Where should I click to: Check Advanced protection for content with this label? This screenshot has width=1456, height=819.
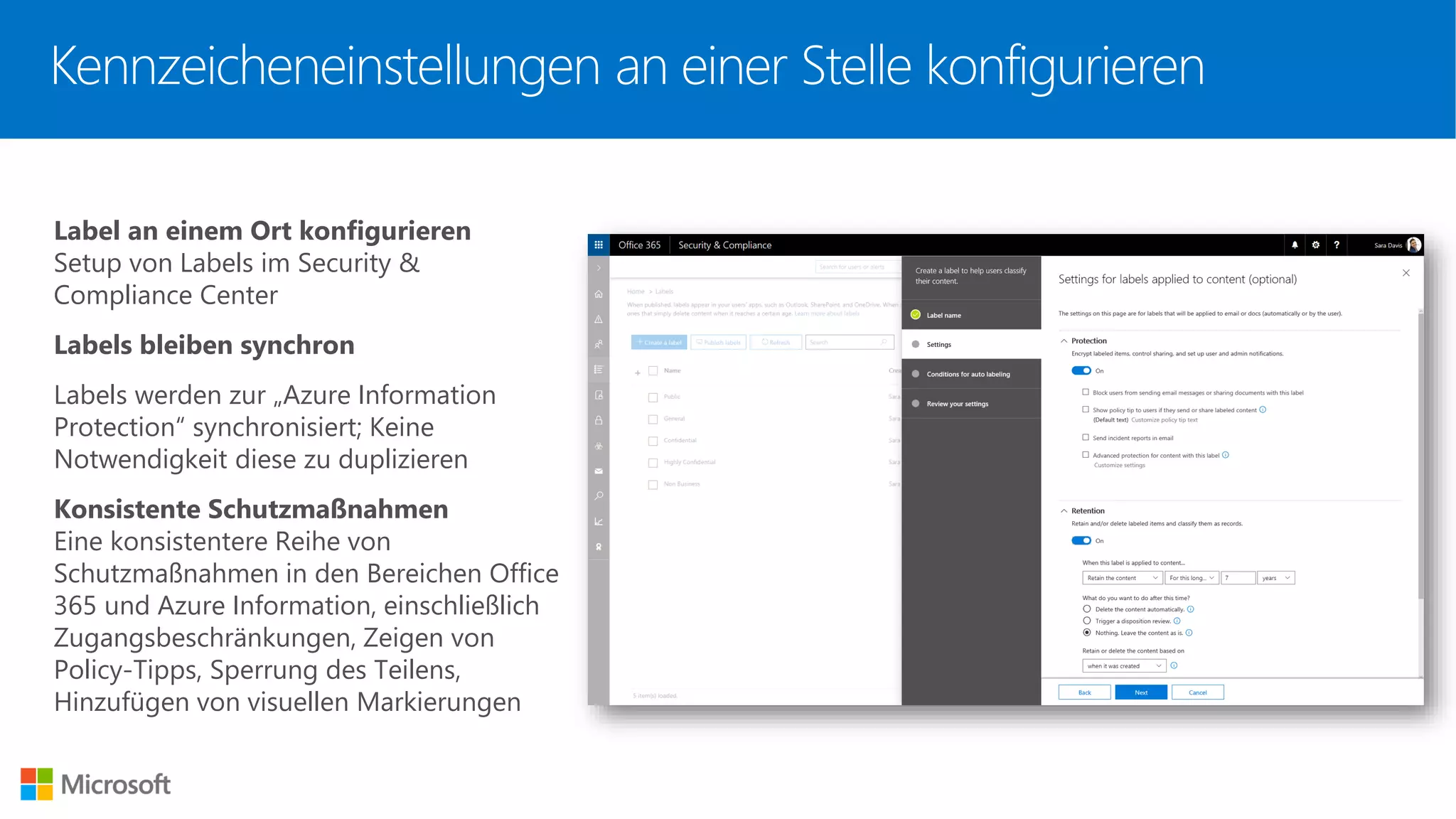[1086, 454]
